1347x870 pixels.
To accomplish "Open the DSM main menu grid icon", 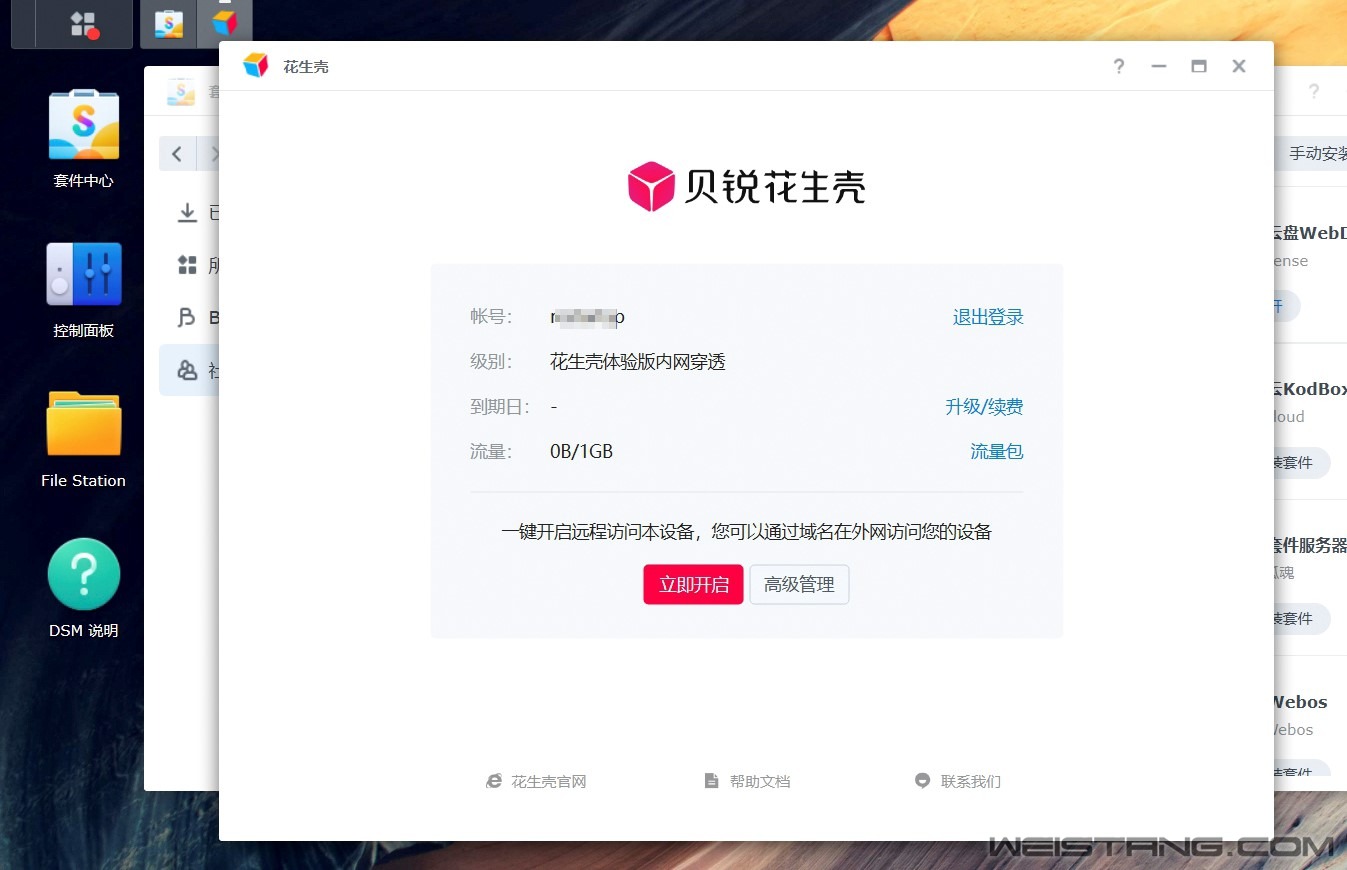I will 84,24.
